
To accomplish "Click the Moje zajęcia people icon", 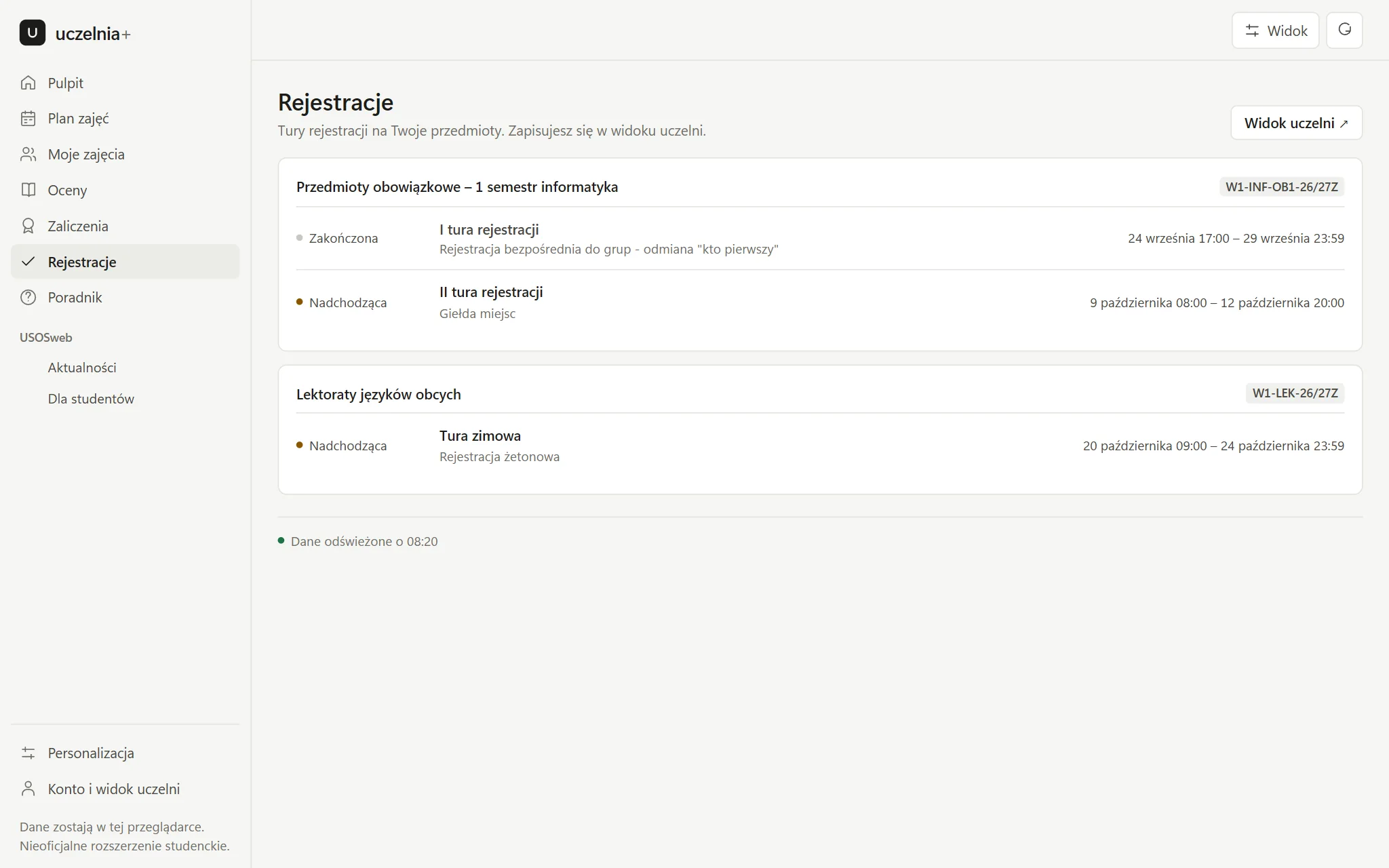I will (28, 155).
